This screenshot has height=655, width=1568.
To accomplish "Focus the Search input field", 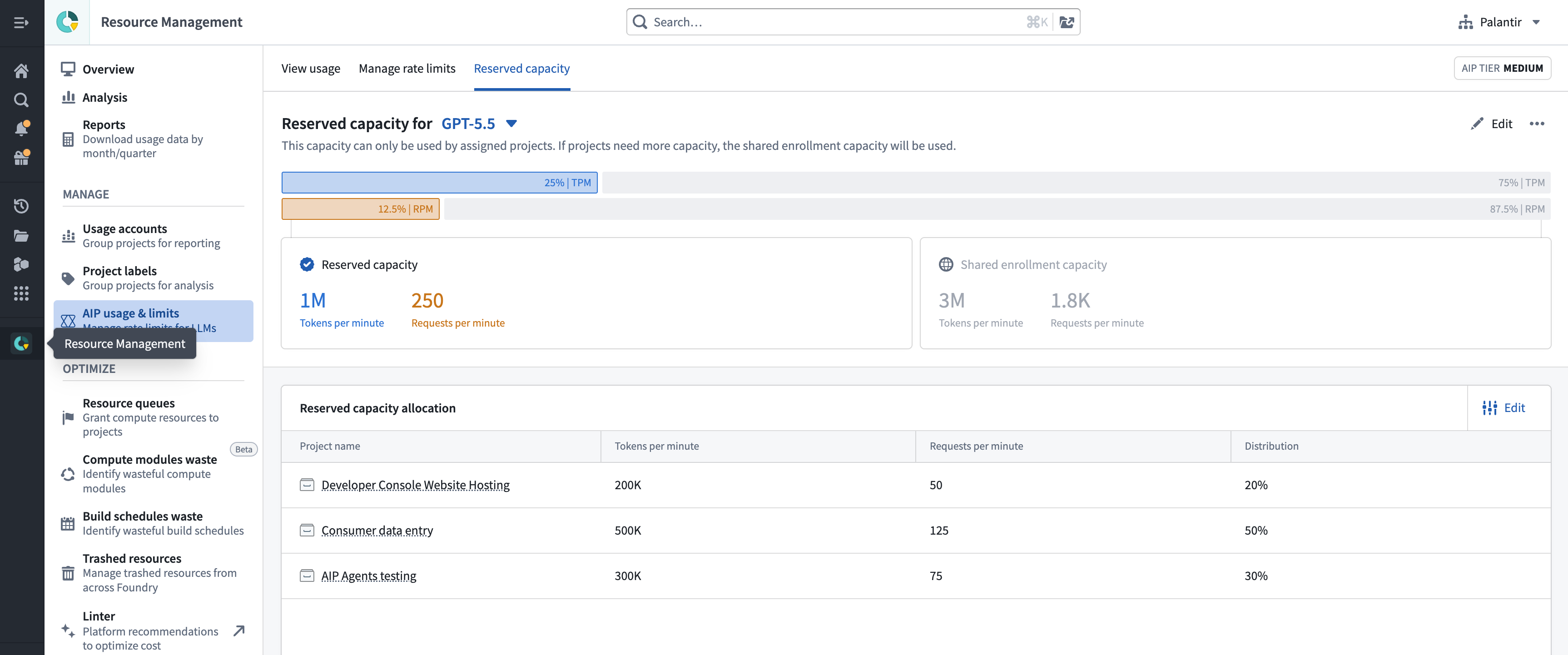I will 837,22.
